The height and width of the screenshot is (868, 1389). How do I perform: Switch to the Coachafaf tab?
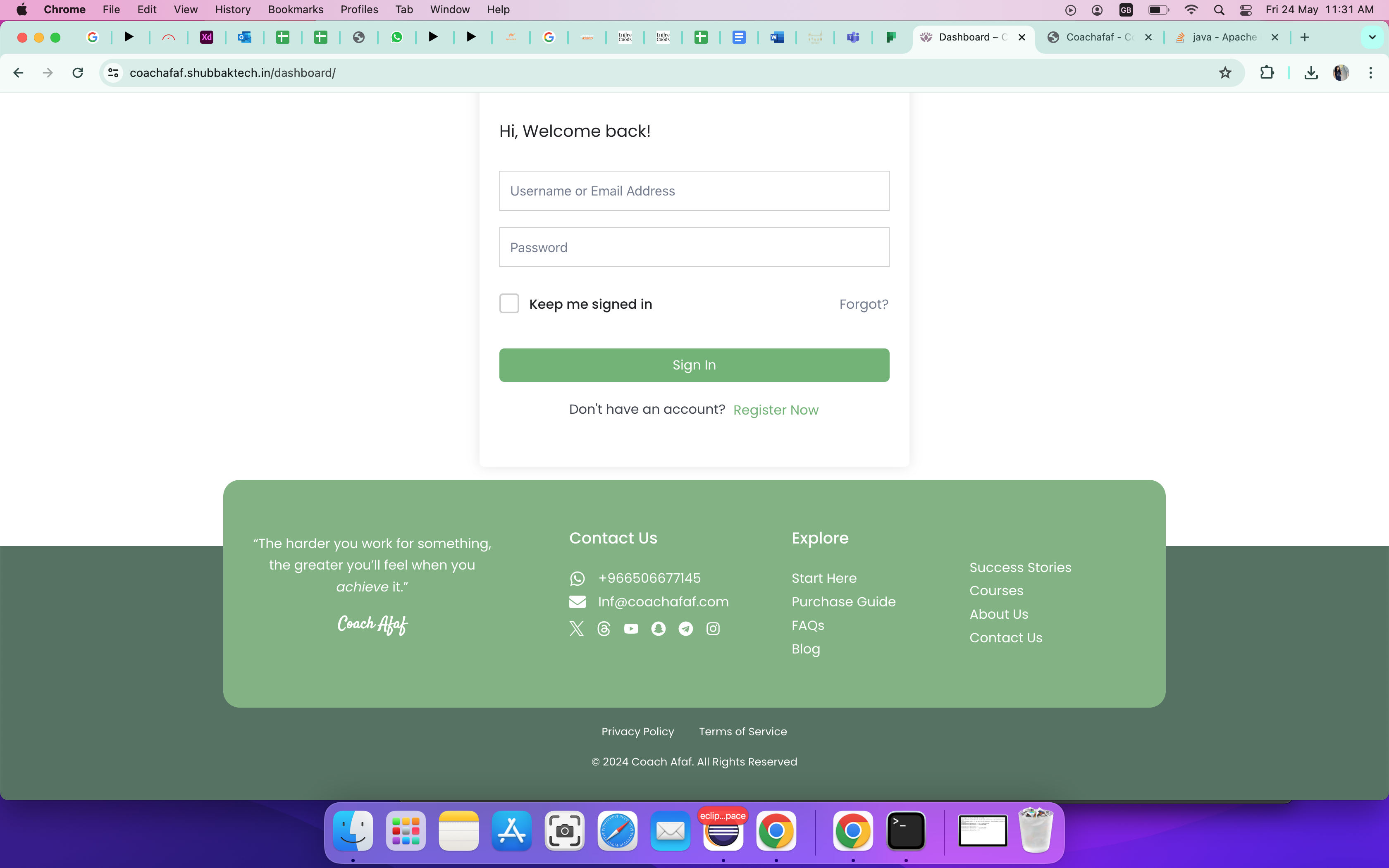point(1098,37)
